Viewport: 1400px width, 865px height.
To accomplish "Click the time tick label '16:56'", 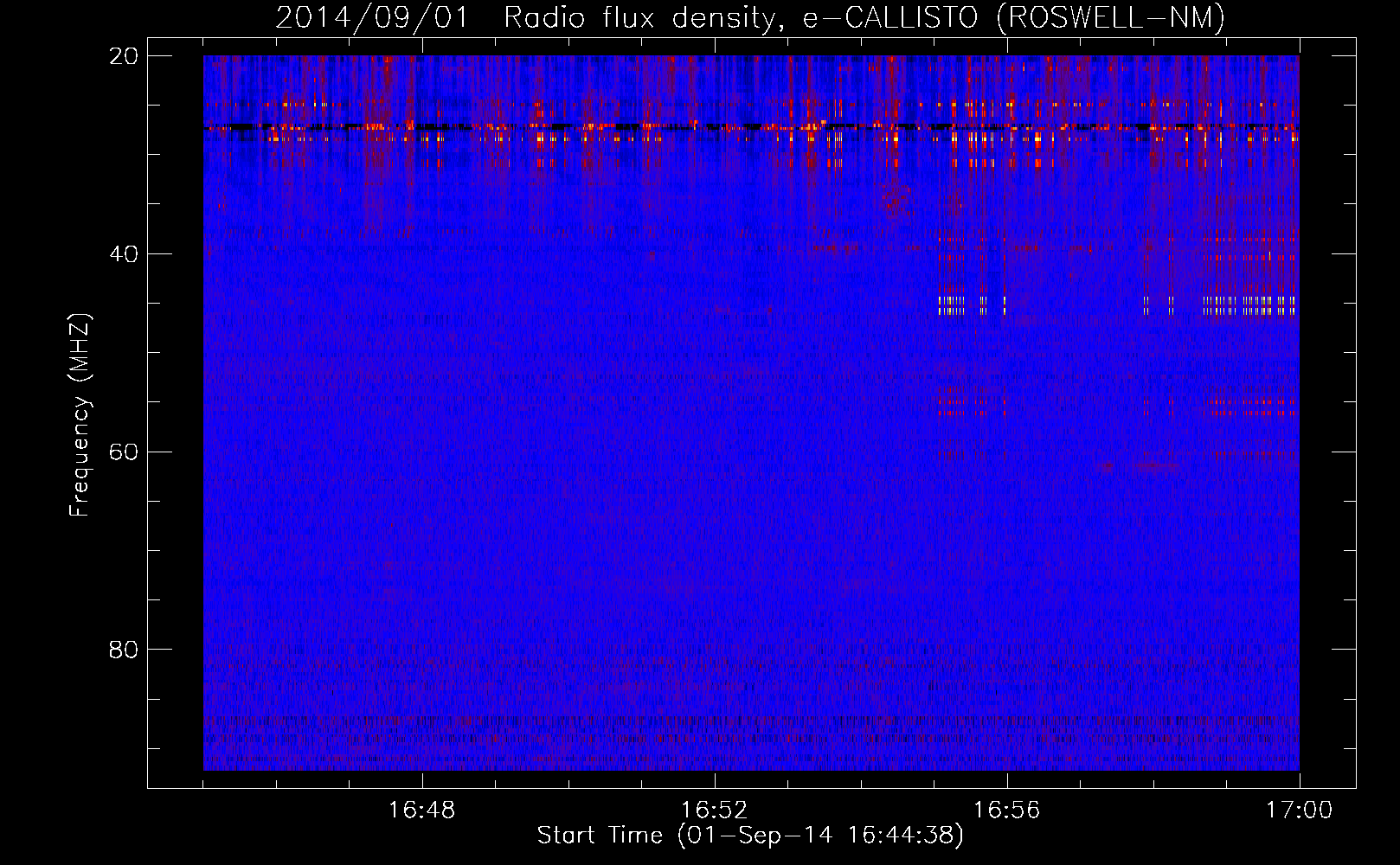I will point(1006,811).
